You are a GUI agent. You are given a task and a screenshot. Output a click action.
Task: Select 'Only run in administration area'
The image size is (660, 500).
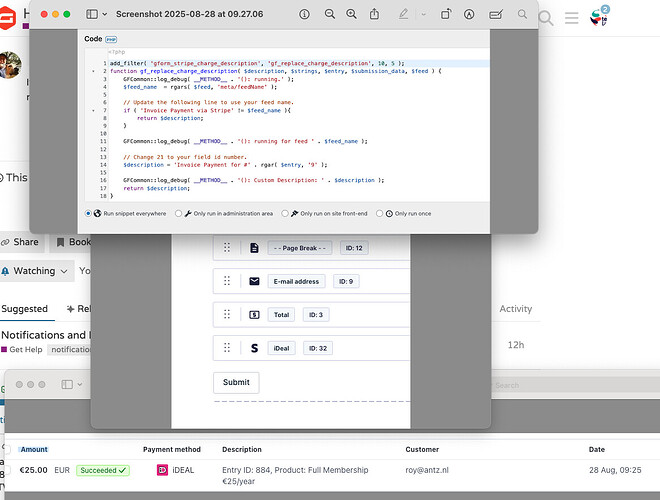click(178, 213)
